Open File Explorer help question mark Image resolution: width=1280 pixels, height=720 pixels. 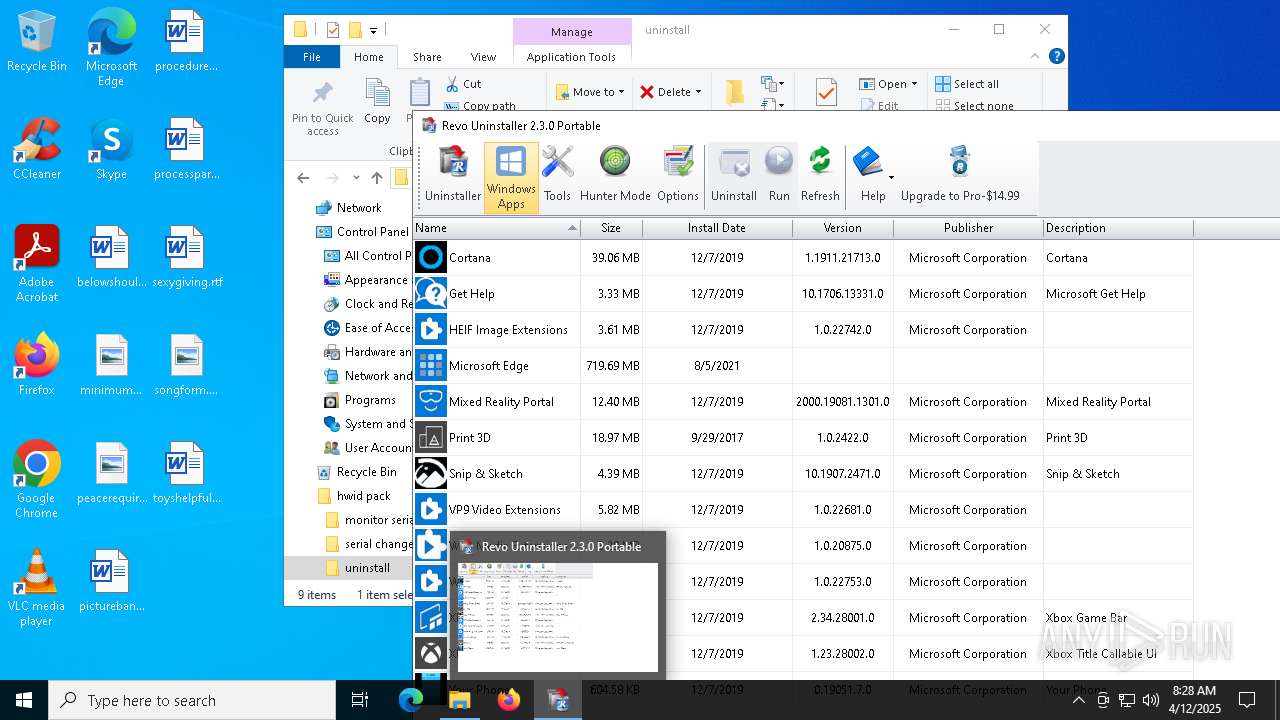1057,57
